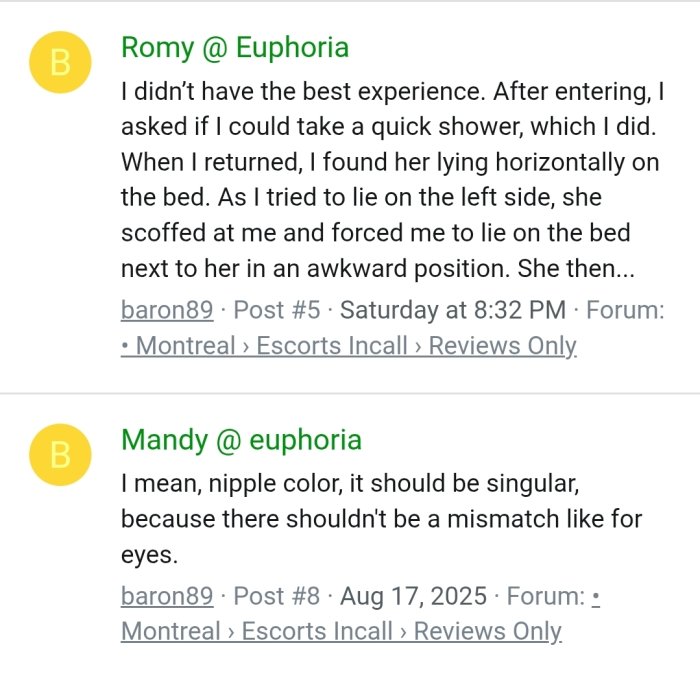The image size is (700, 678).
Task: Click the Post #5 label
Action: (277, 310)
